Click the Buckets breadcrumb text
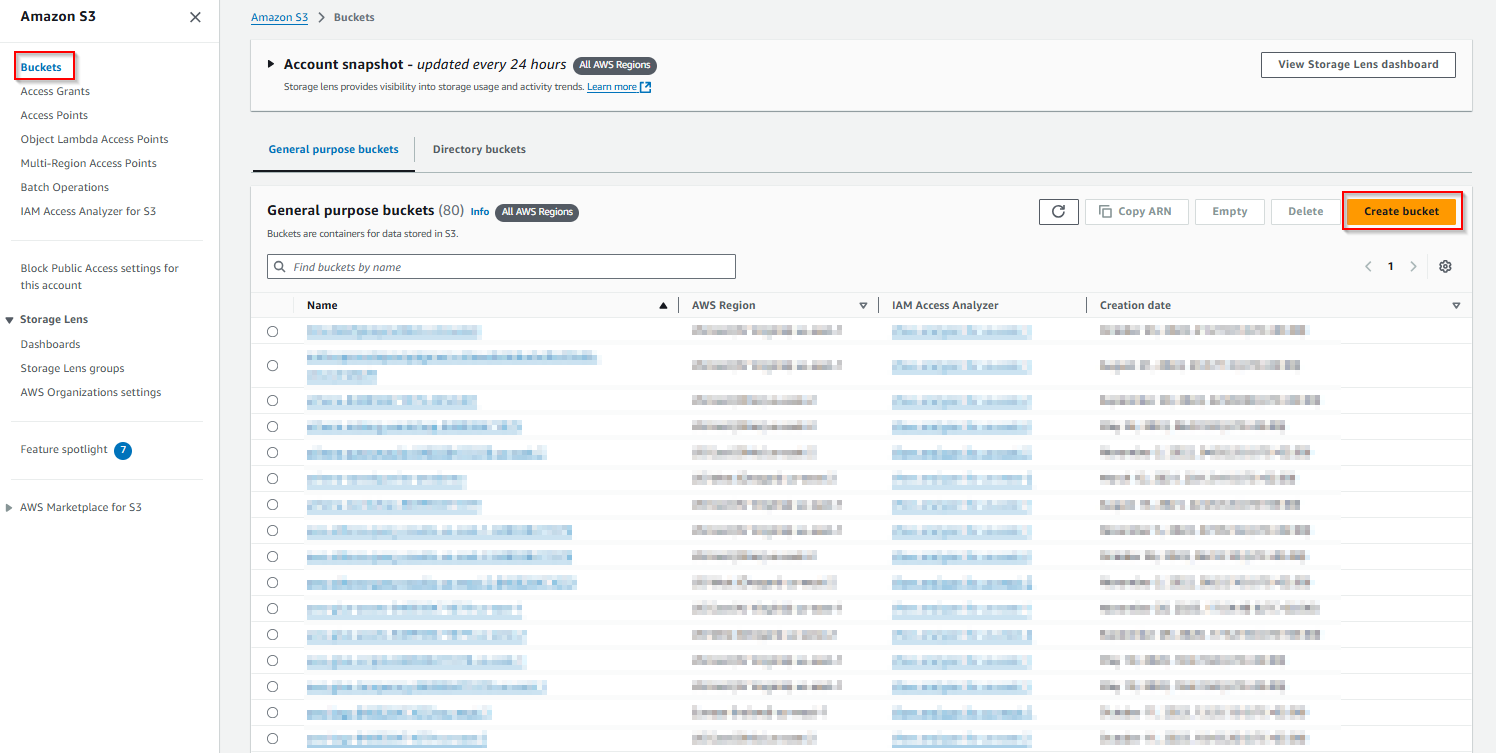 (x=354, y=17)
